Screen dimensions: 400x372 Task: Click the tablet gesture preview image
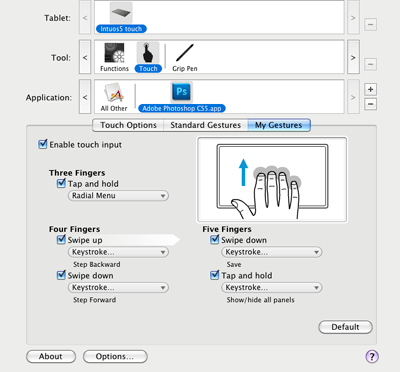click(x=272, y=179)
